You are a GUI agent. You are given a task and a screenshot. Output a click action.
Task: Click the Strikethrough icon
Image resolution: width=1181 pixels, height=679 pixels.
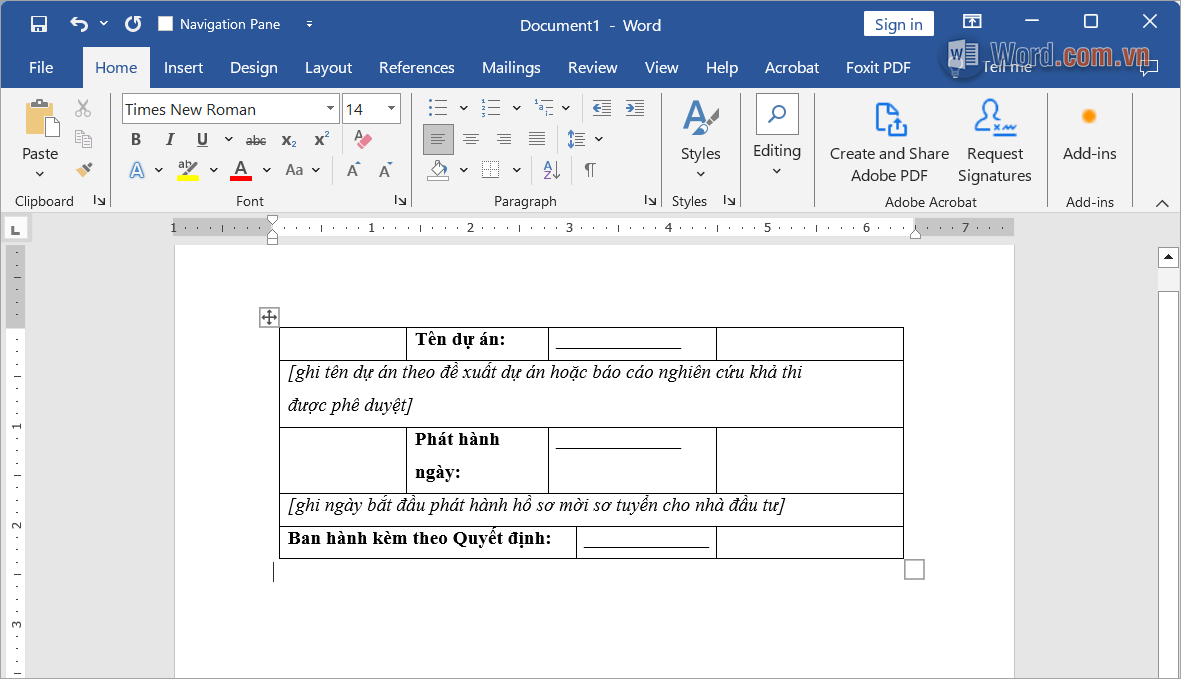pyautogui.click(x=255, y=140)
